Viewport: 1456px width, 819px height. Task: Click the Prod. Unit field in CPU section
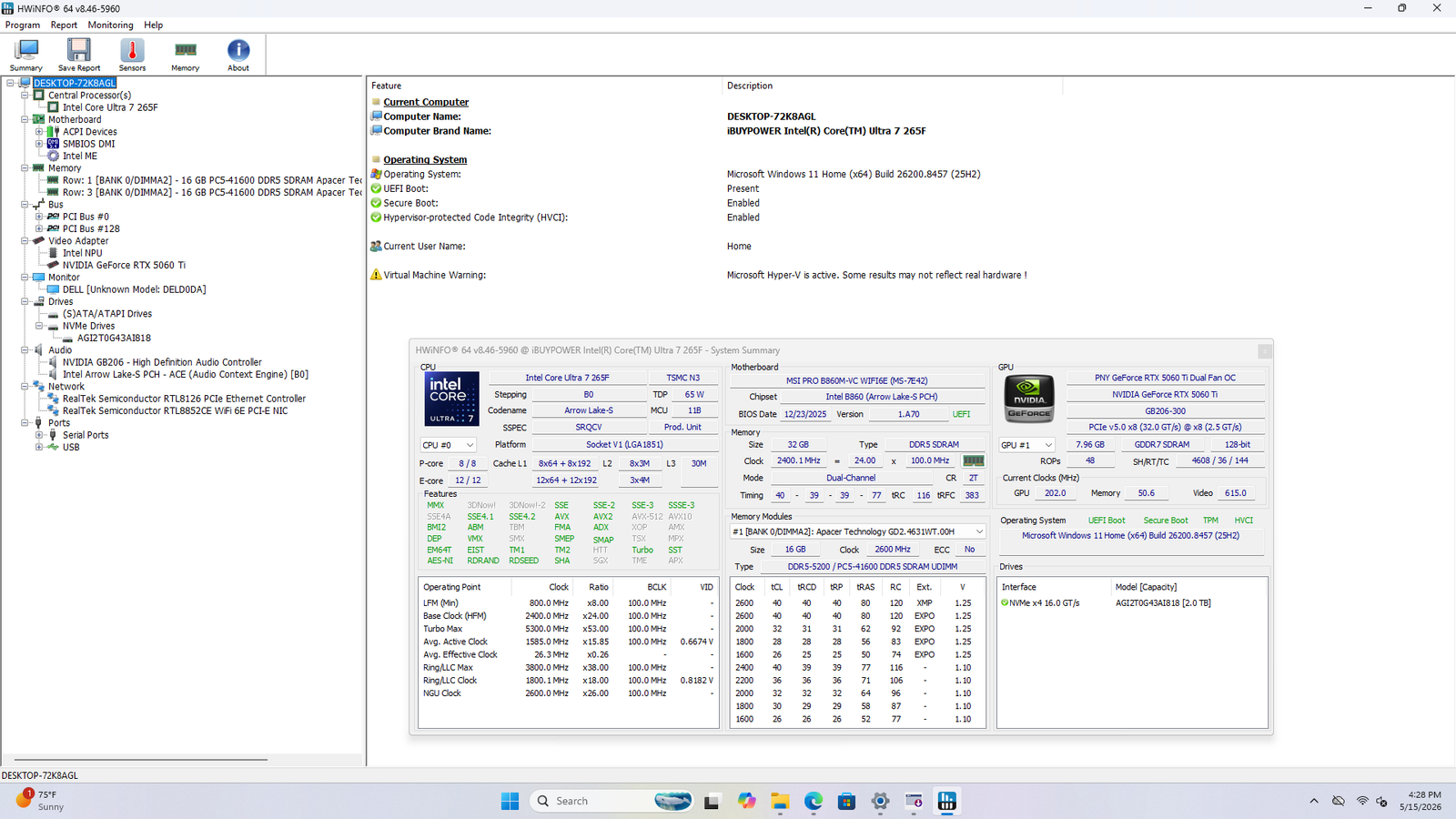(x=682, y=427)
